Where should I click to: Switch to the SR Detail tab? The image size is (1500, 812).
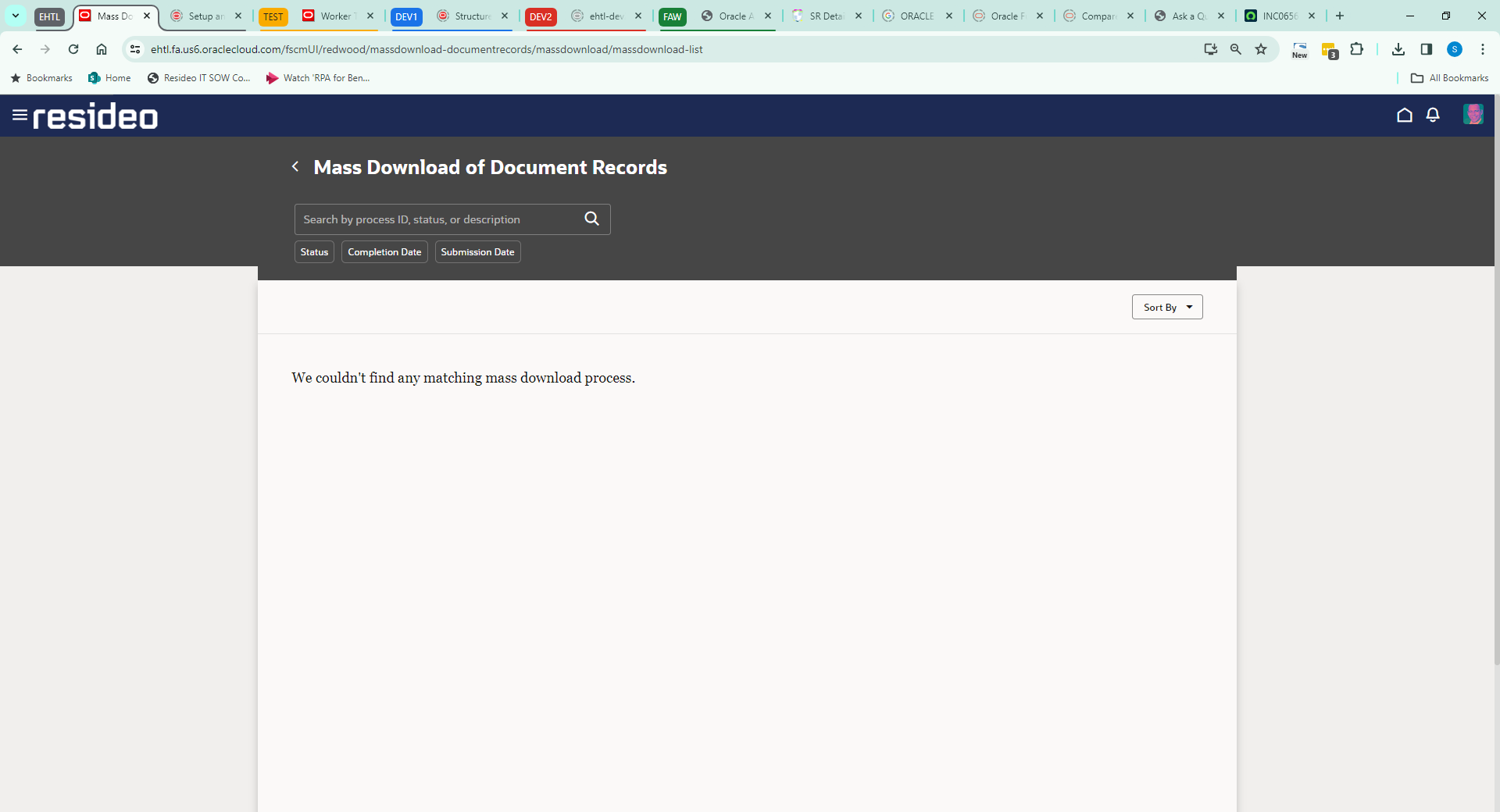(x=824, y=16)
